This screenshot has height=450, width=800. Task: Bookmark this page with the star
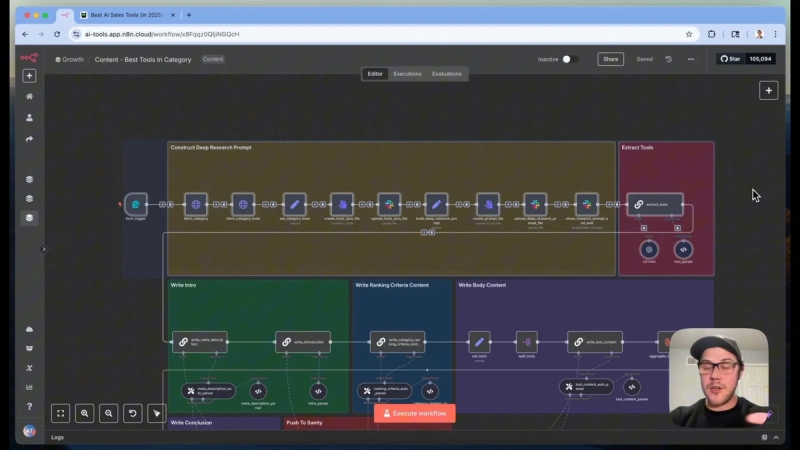point(689,34)
